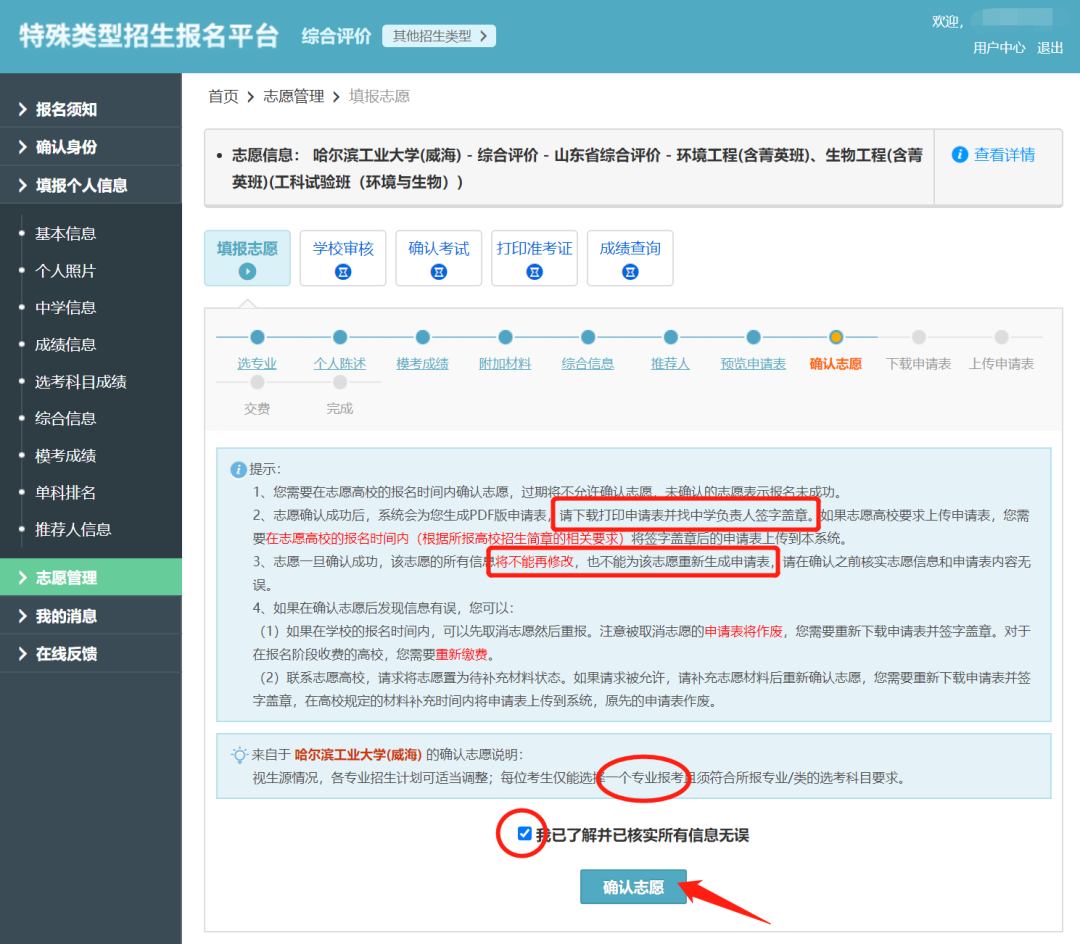Click the 上传申请表 step label

pos(1001,364)
